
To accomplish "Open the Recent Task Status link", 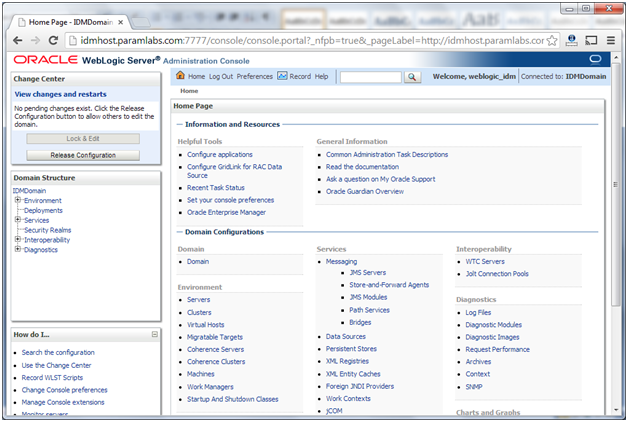I will click(x=215, y=188).
